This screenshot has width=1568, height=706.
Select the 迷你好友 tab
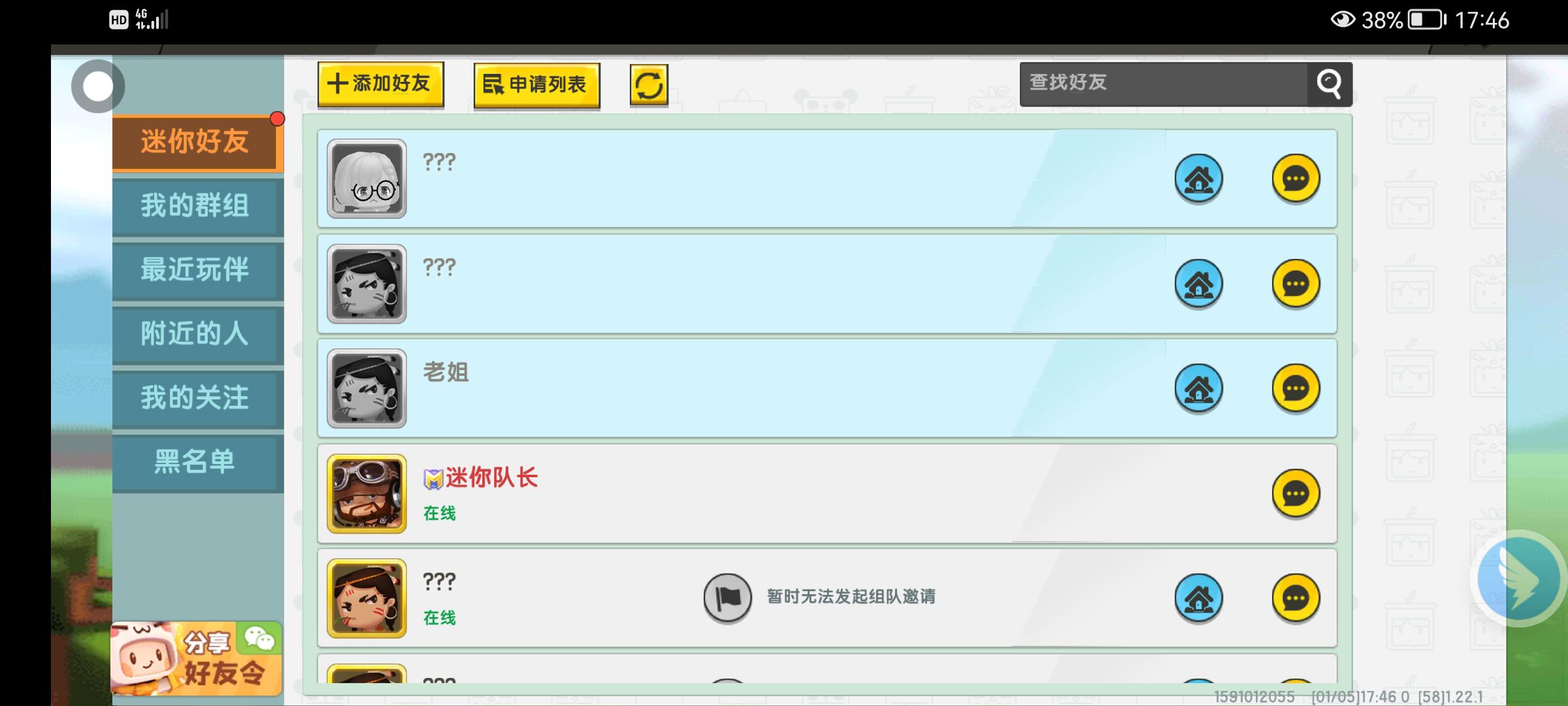point(197,142)
